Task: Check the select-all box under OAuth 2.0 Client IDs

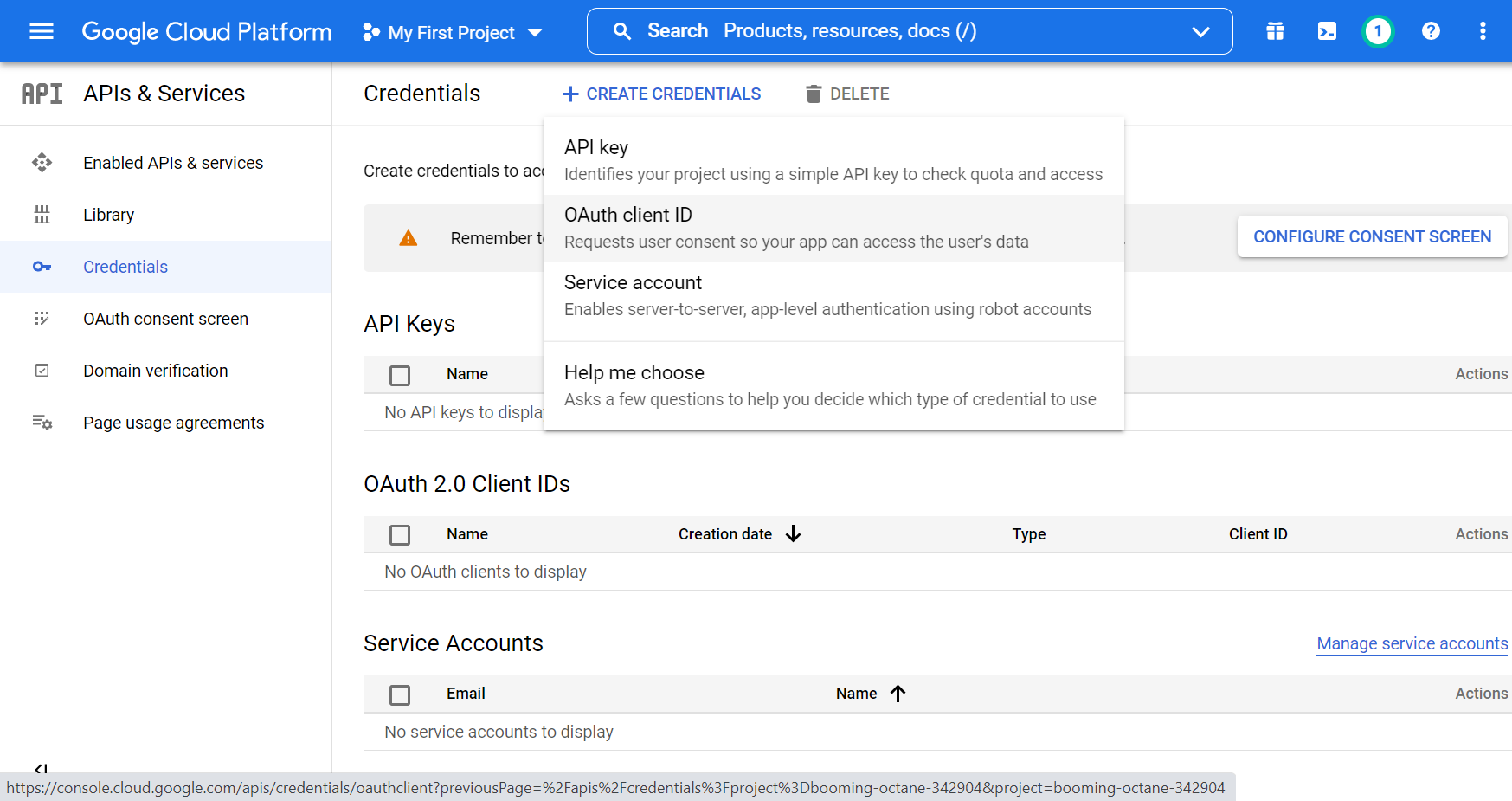Action: pyautogui.click(x=400, y=534)
